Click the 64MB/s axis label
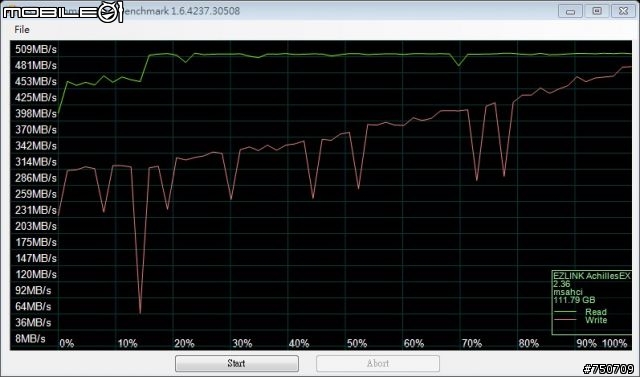Viewport: 640px width, 377px height. pos(33,306)
